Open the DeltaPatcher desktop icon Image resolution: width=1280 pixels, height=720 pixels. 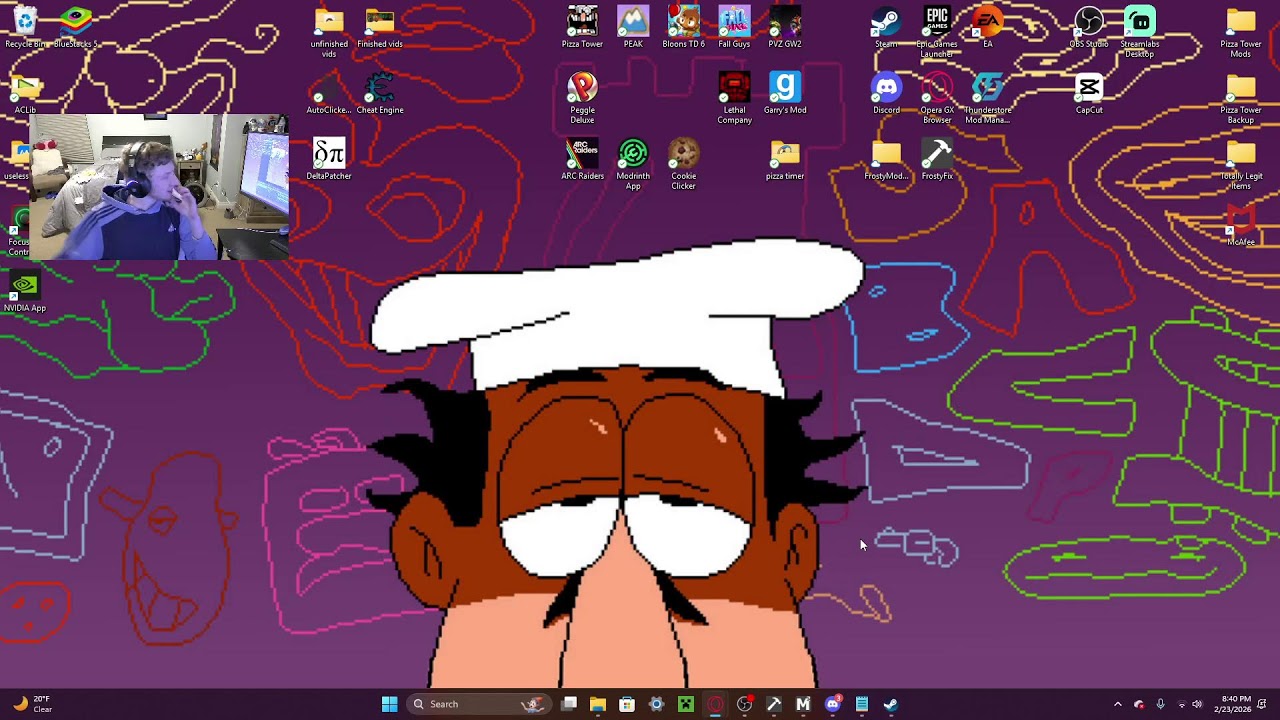point(329,159)
